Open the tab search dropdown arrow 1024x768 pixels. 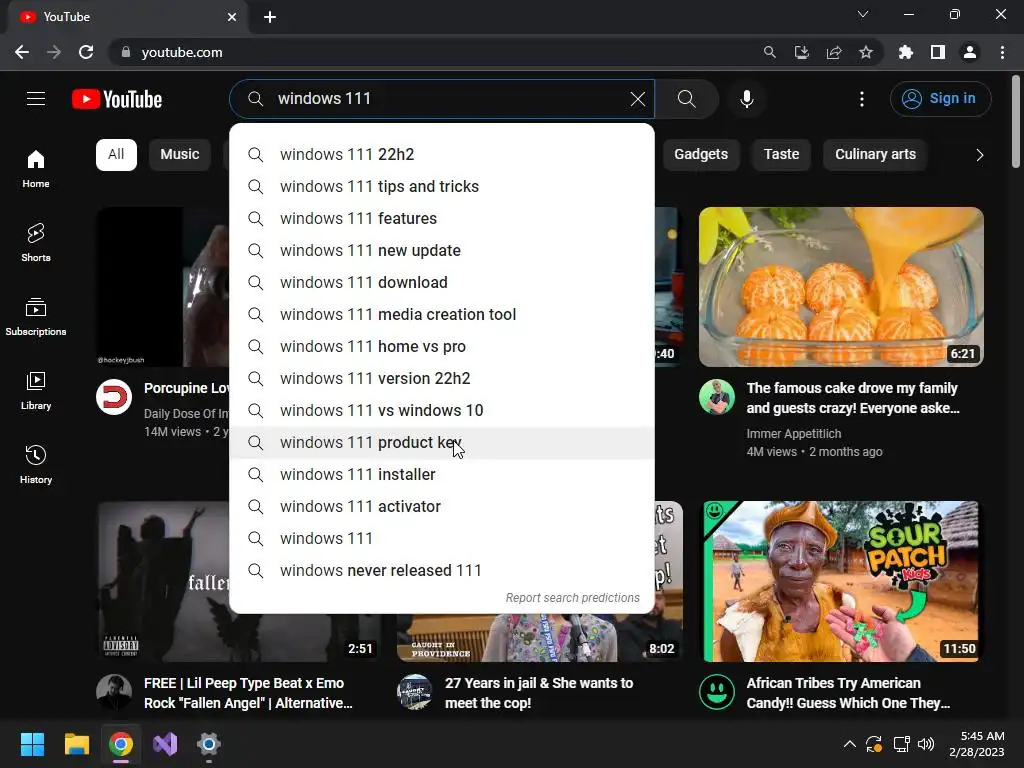pos(863,14)
